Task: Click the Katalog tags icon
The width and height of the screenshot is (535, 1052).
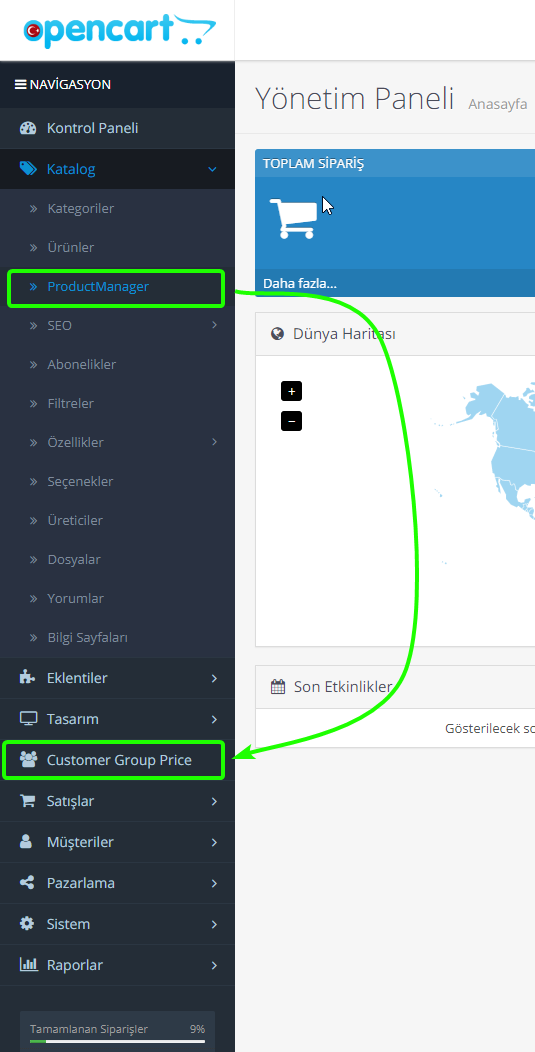Action: (x=28, y=169)
